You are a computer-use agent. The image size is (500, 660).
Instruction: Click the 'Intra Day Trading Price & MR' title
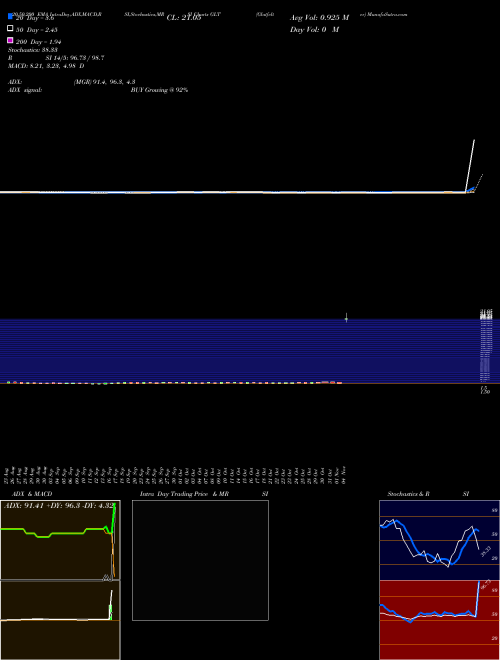coord(184,494)
